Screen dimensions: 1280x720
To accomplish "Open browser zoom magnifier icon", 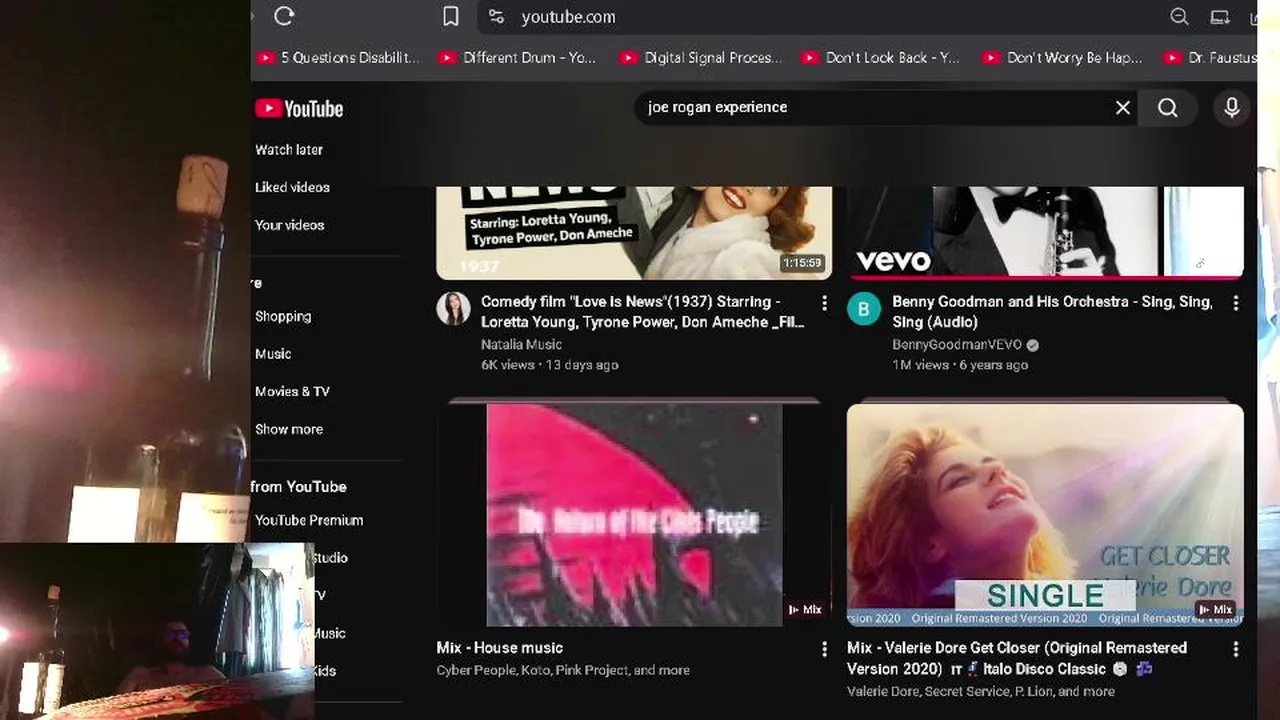I will point(1179,16).
